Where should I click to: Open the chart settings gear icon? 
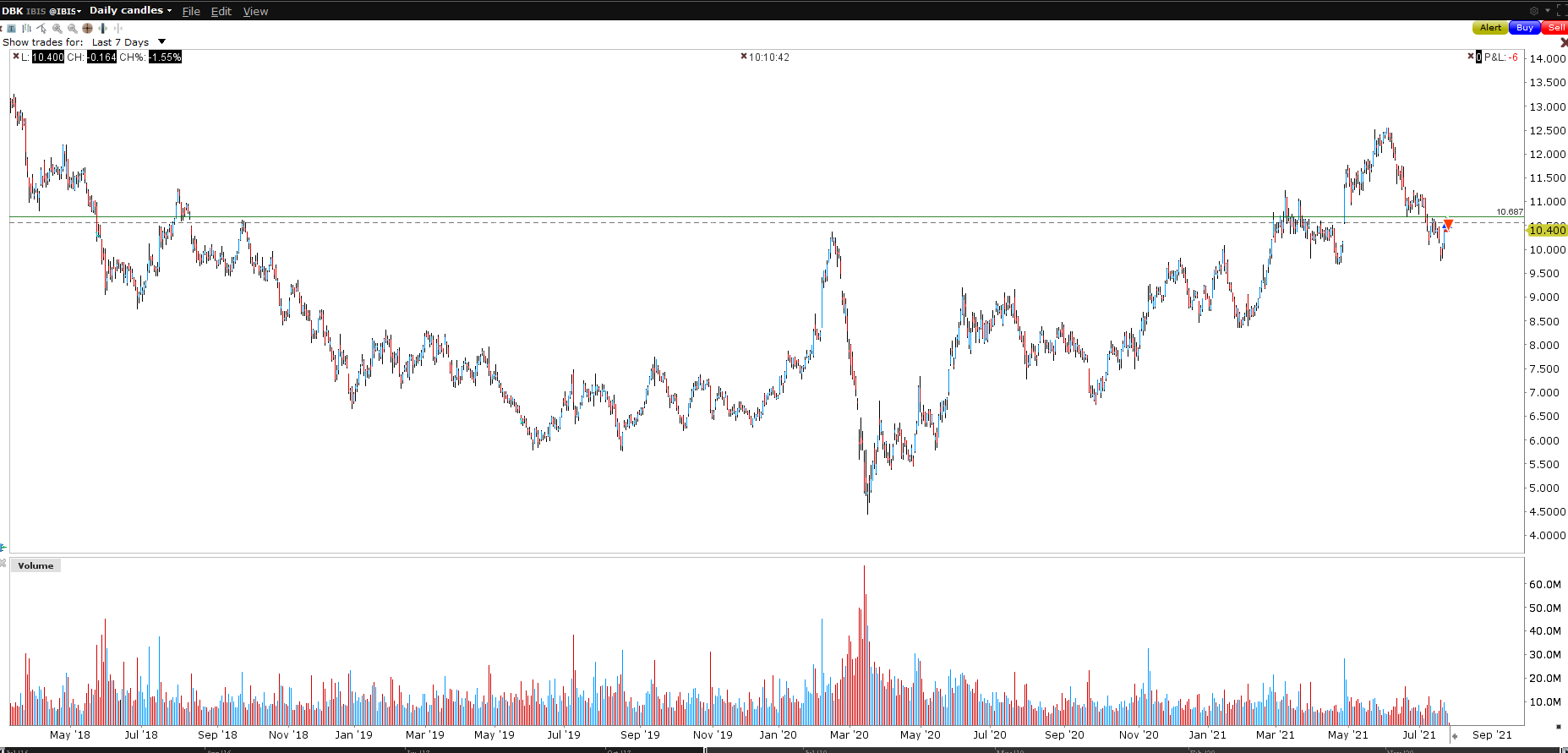coord(1534,11)
